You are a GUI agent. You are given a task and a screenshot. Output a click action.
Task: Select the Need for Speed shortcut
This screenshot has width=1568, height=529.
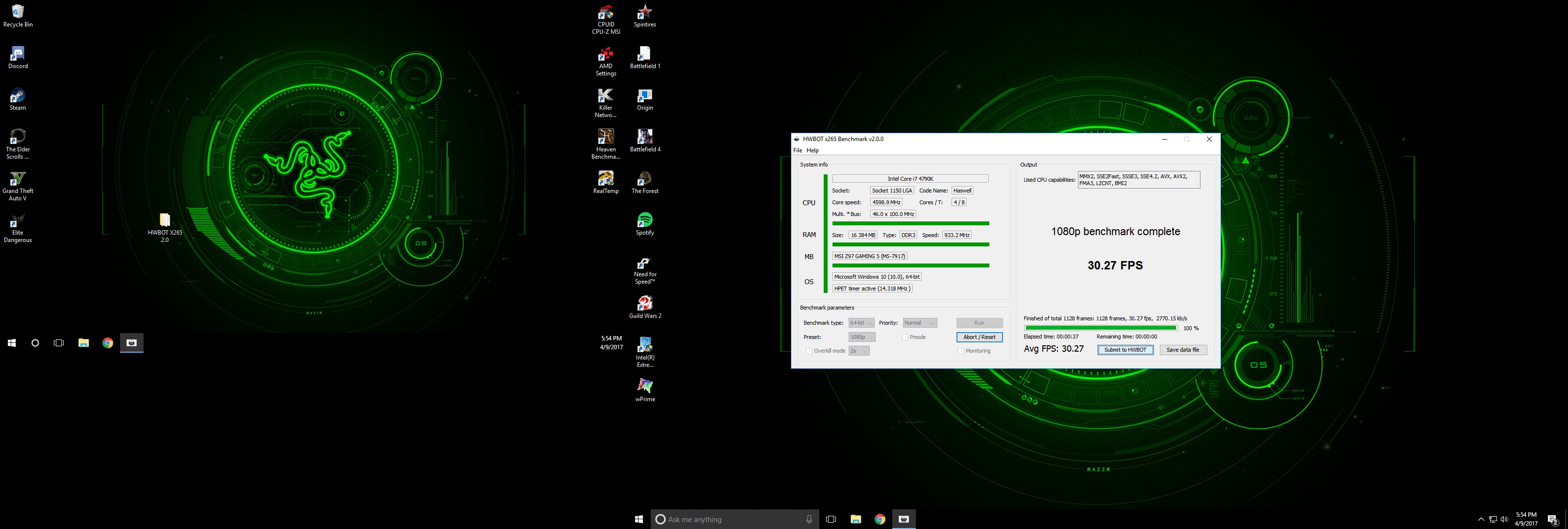coord(645,270)
